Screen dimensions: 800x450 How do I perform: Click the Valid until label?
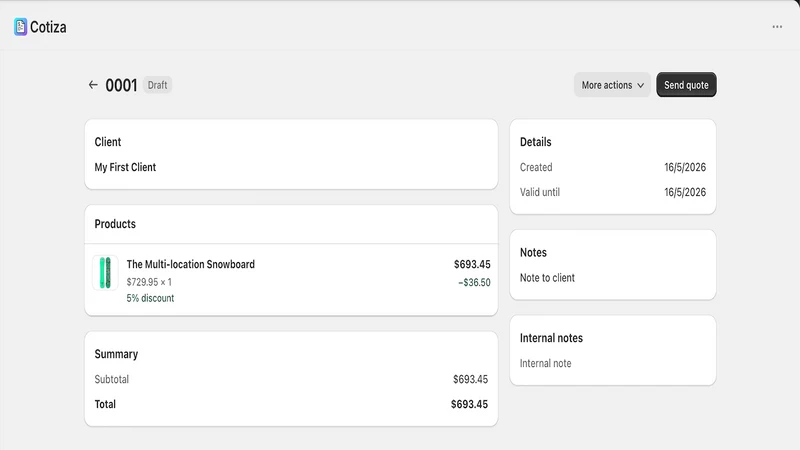point(540,192)
